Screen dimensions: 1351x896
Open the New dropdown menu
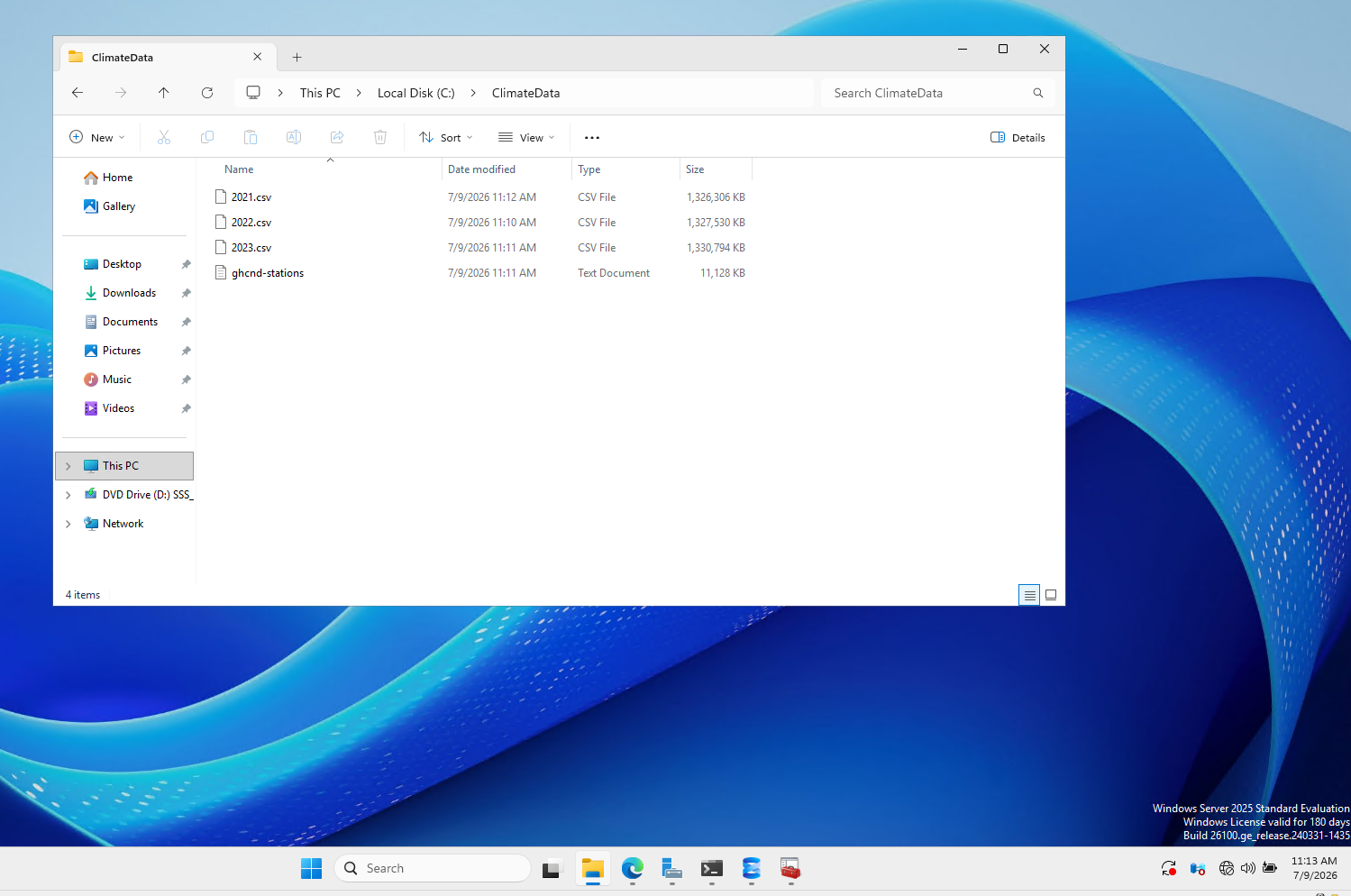point(97,138)
